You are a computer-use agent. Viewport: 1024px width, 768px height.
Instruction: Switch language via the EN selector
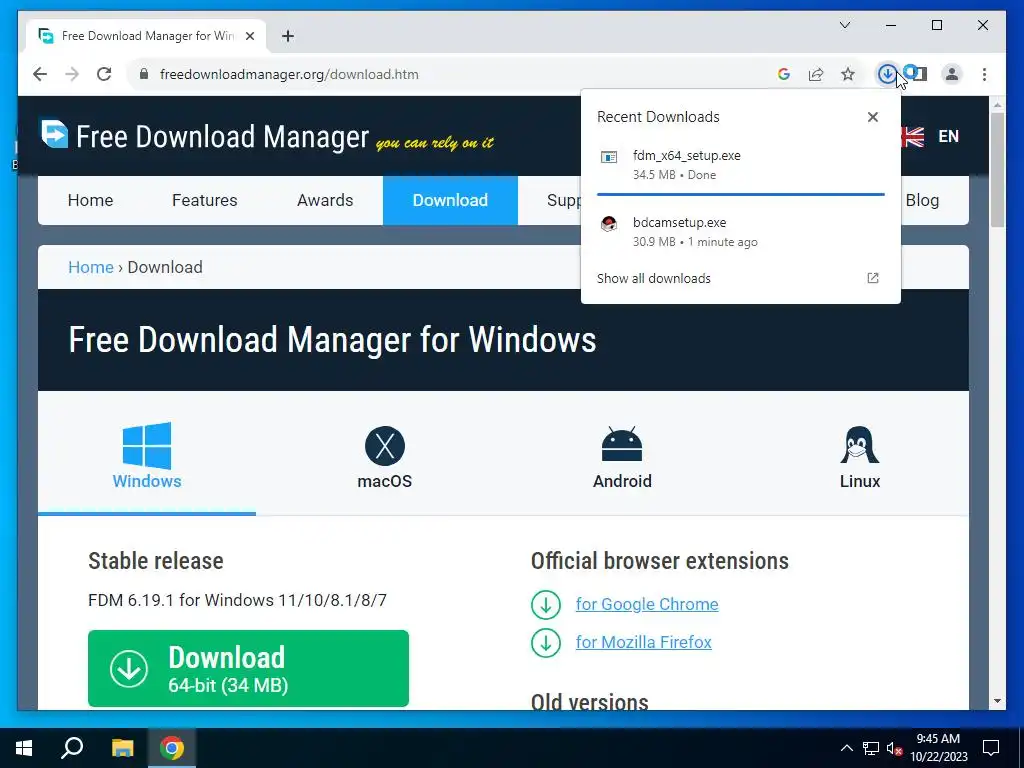[948, 136]
